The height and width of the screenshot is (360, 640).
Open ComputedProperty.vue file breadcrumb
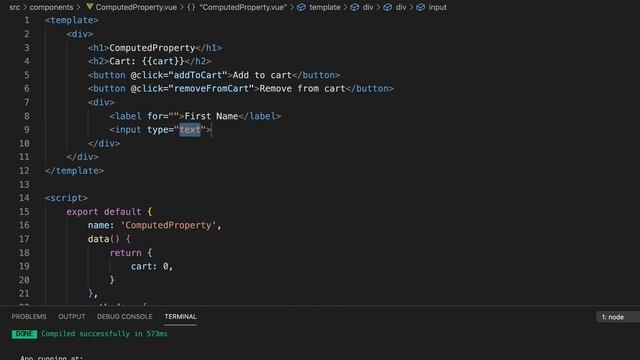coord(136,7)
